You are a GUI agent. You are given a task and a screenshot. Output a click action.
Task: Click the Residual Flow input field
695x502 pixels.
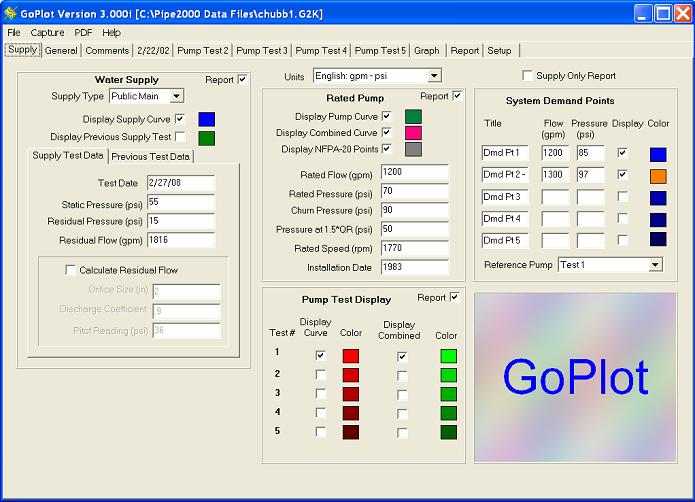[181, 240]
